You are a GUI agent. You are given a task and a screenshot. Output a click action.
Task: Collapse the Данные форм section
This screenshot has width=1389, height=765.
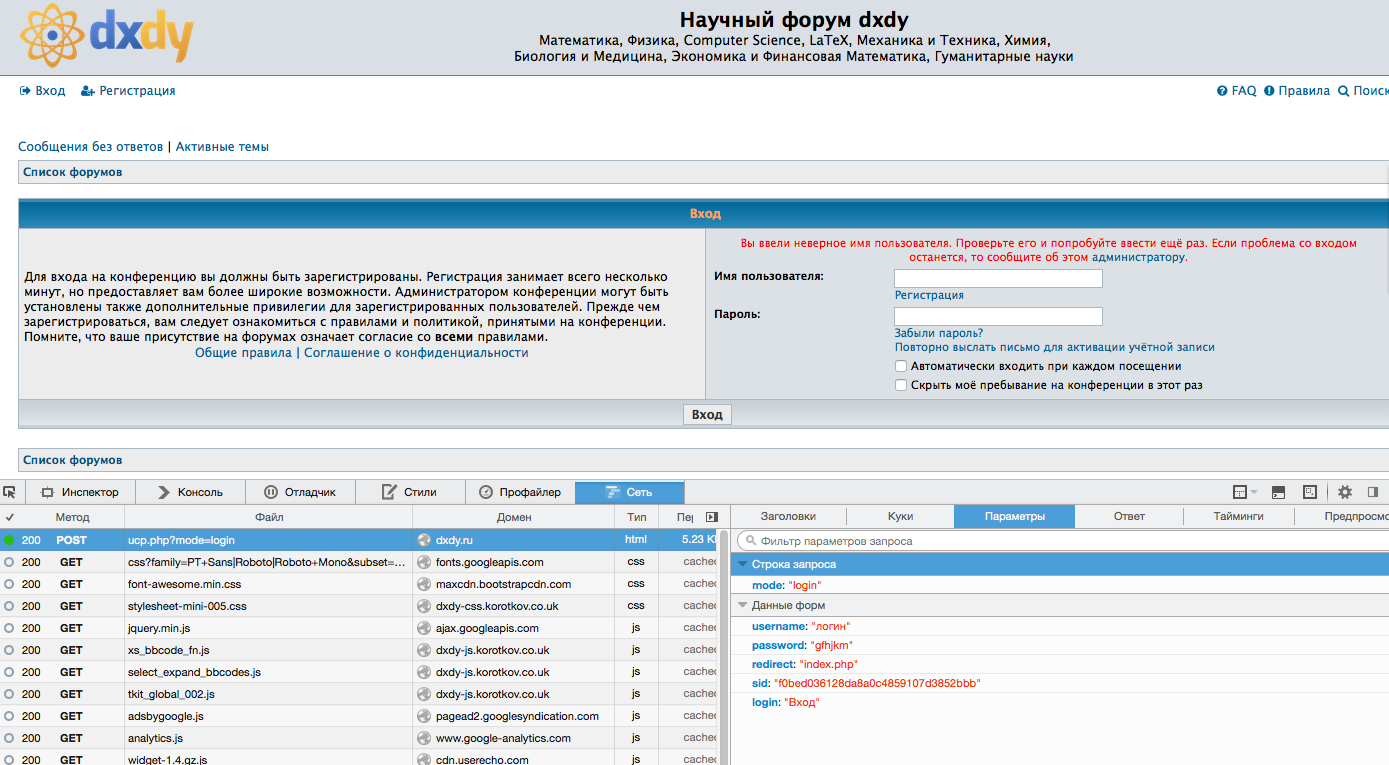coord(743,606)
